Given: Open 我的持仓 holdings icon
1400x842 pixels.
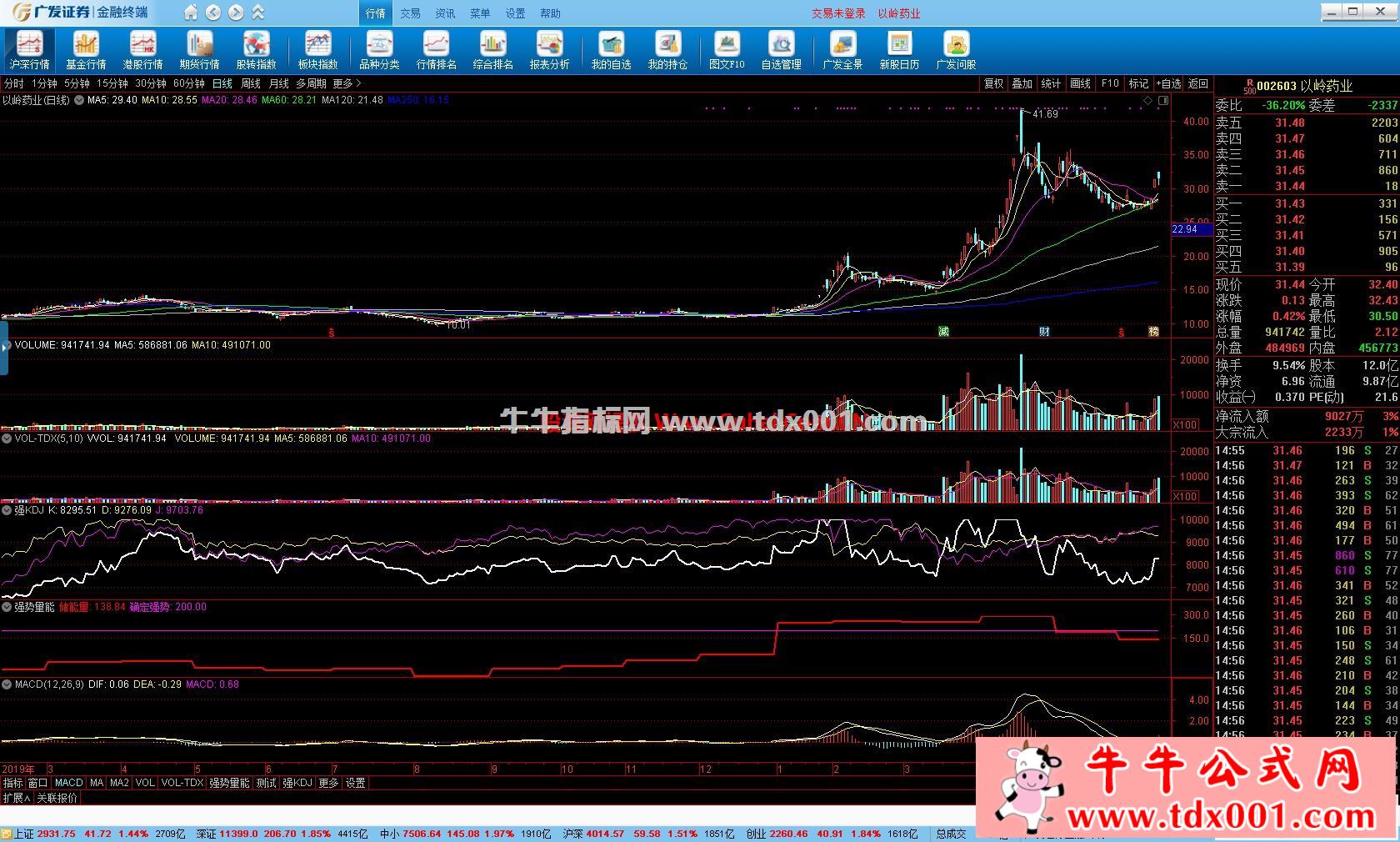Looking at the screenshot, I should [667, 50].
